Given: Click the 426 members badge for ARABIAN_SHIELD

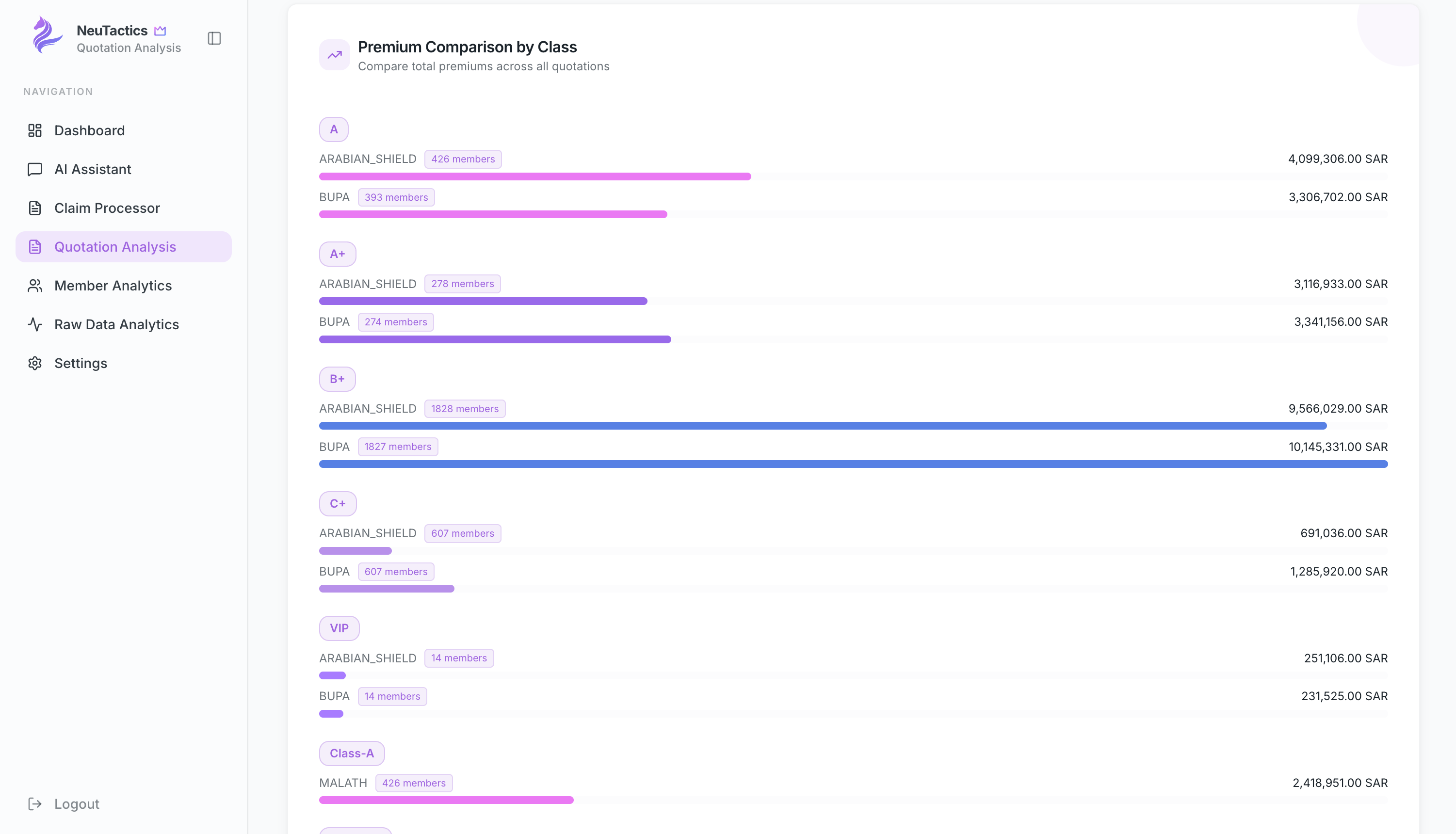Looking at the screenshot, I should coord(463,159).
